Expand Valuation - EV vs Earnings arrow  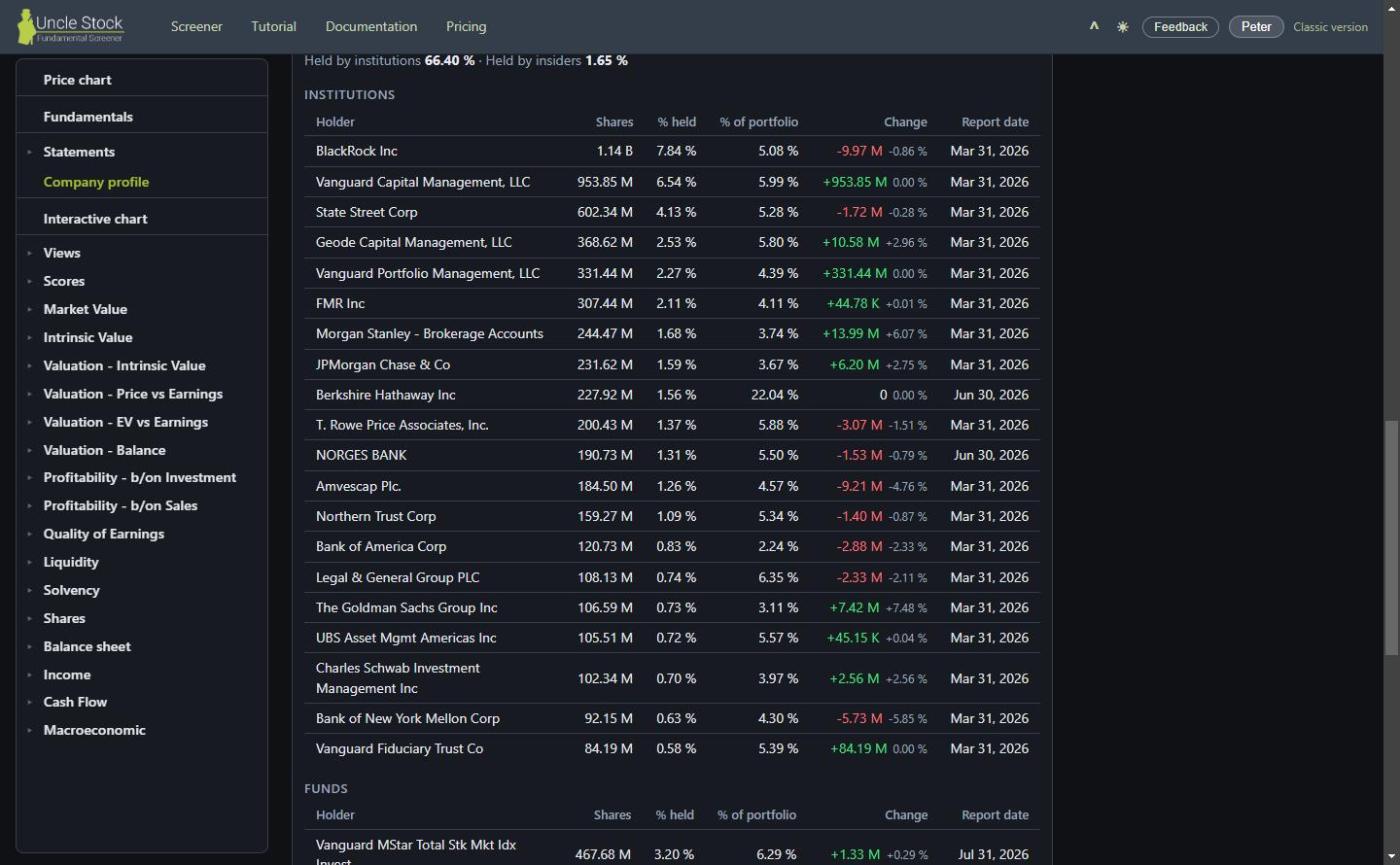(x=30, y=422)
